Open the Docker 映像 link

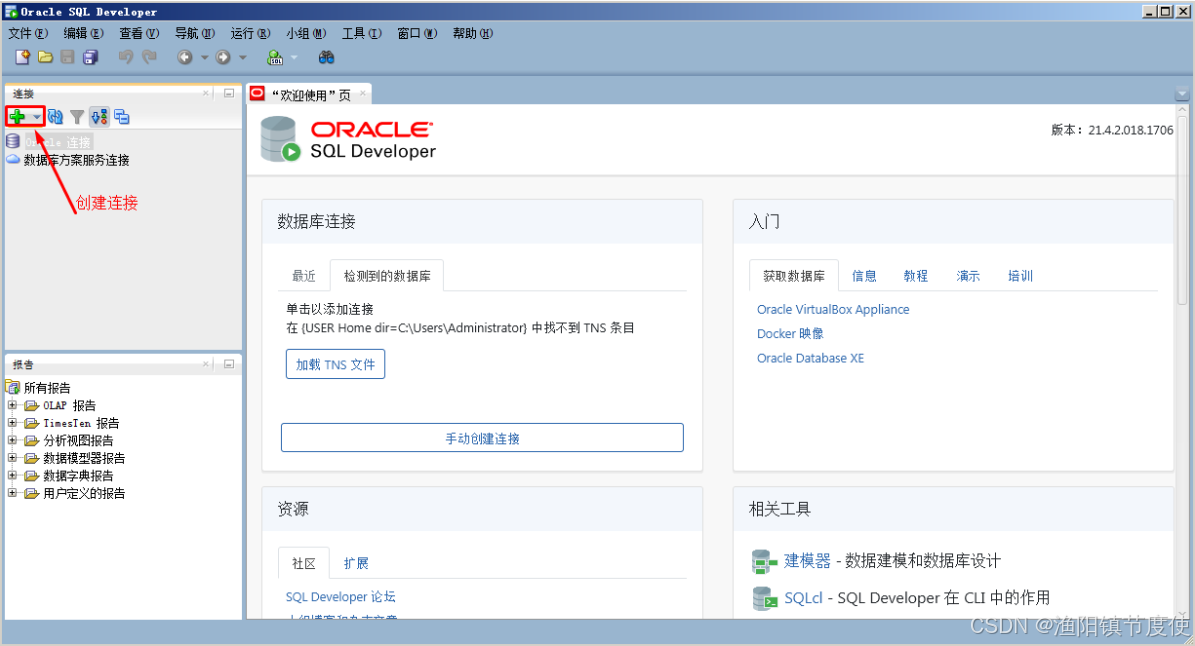790,334
